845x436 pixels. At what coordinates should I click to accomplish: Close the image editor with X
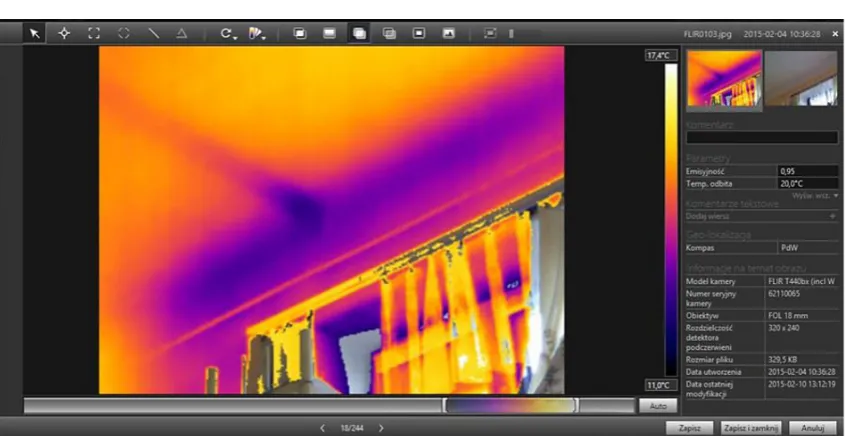835,33
